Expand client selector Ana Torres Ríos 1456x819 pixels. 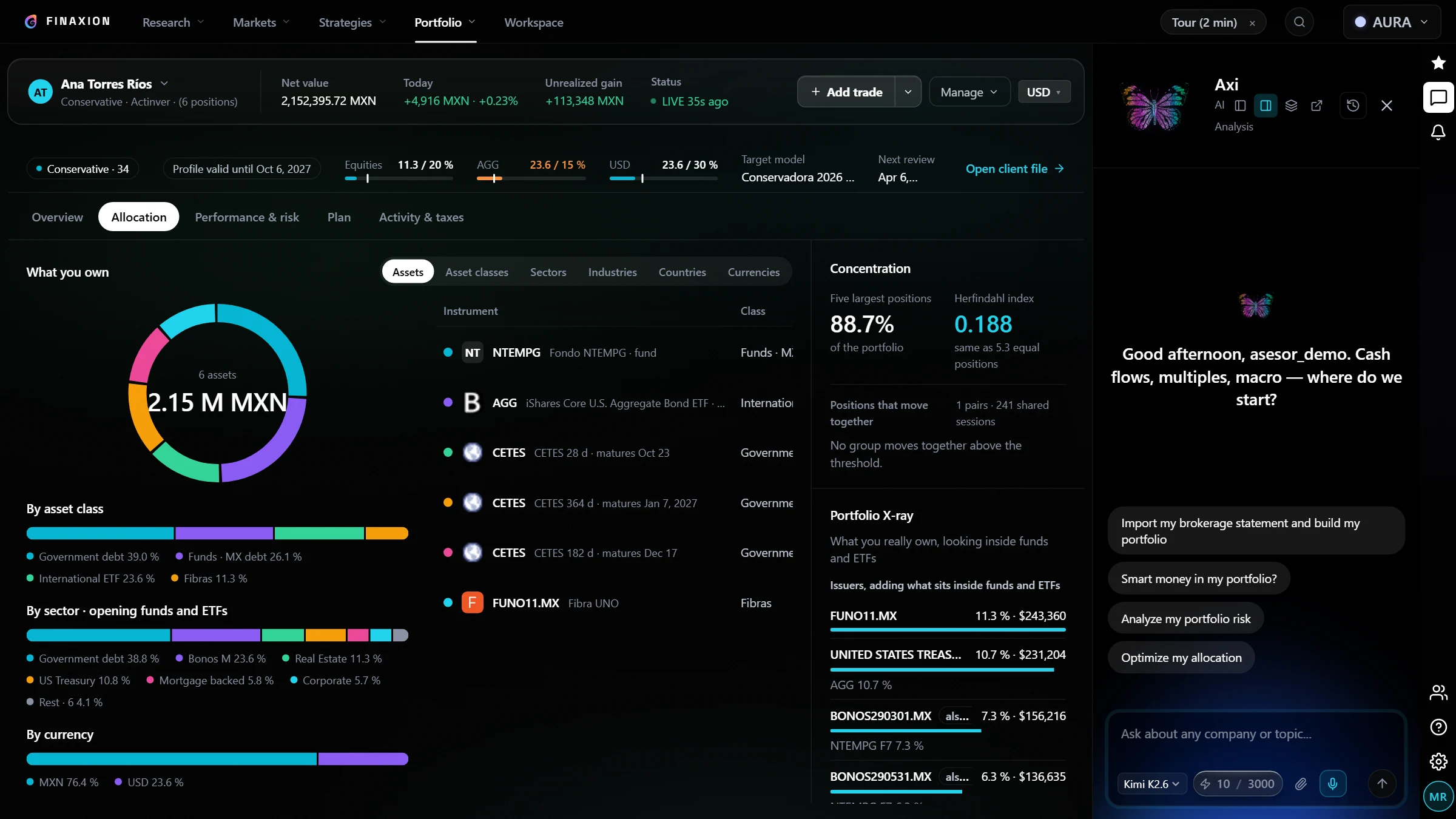(x=115, y=84)
